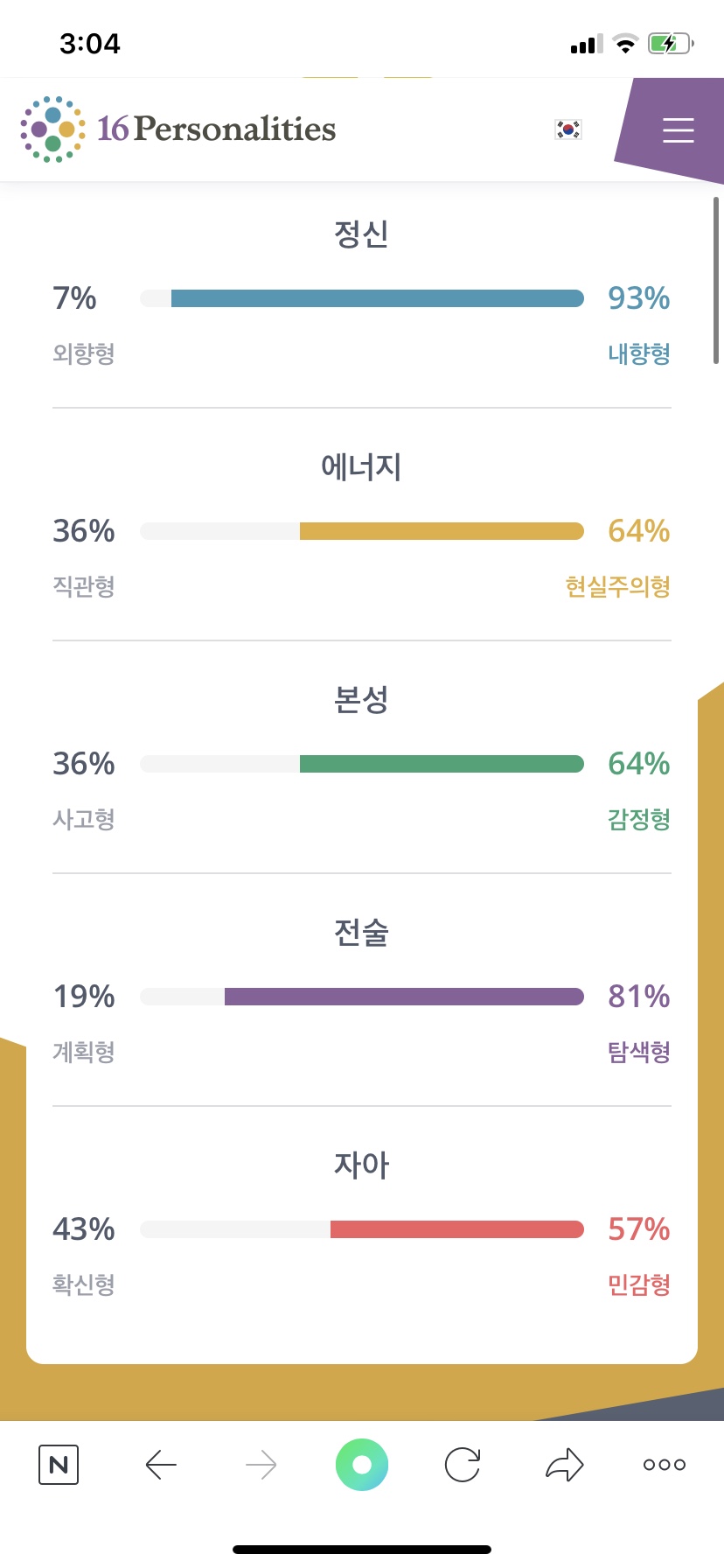724x1568 pixels.
Task: Open the purple hamburger menu
Action: pyautogui.click(x=678, y=130)
